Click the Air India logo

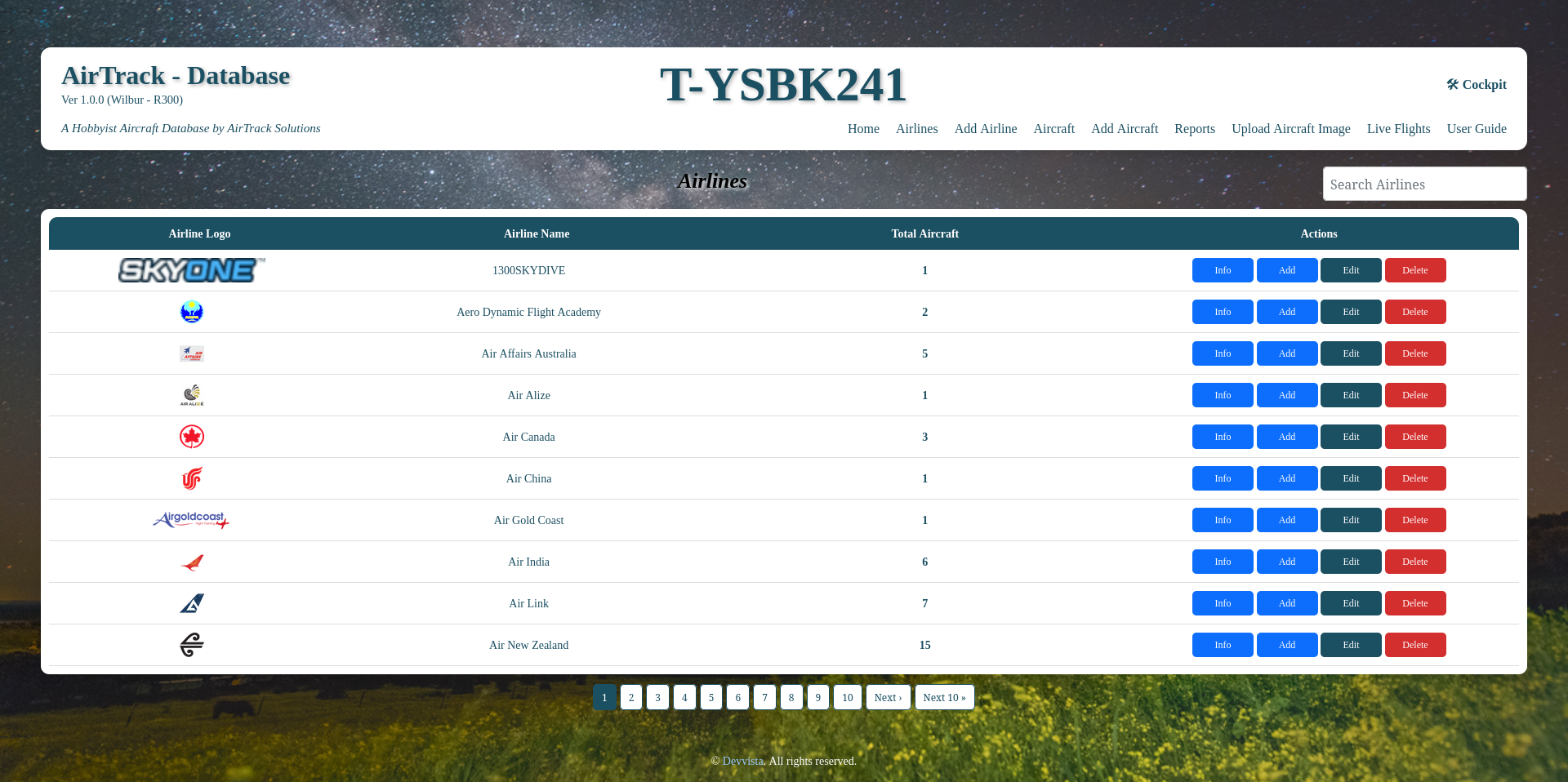pyautogui.click(x=192, y=562)
